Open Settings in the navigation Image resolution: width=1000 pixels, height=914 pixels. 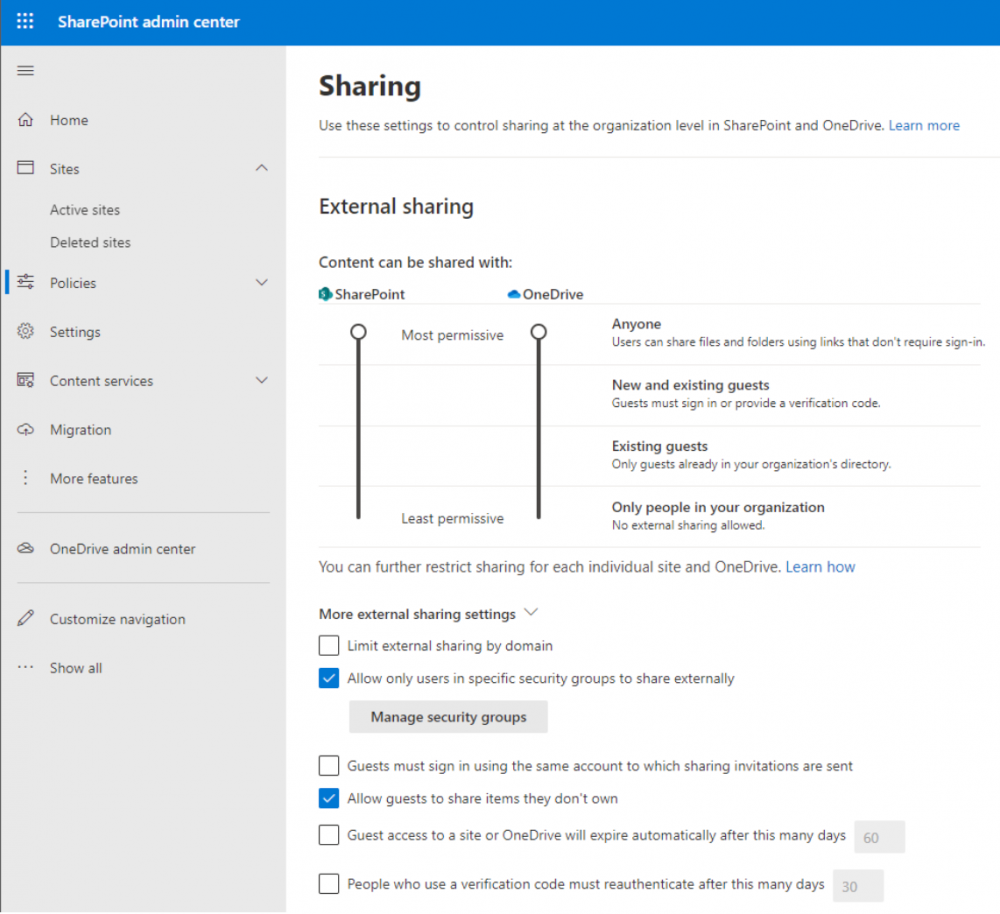tap(75, 332)
